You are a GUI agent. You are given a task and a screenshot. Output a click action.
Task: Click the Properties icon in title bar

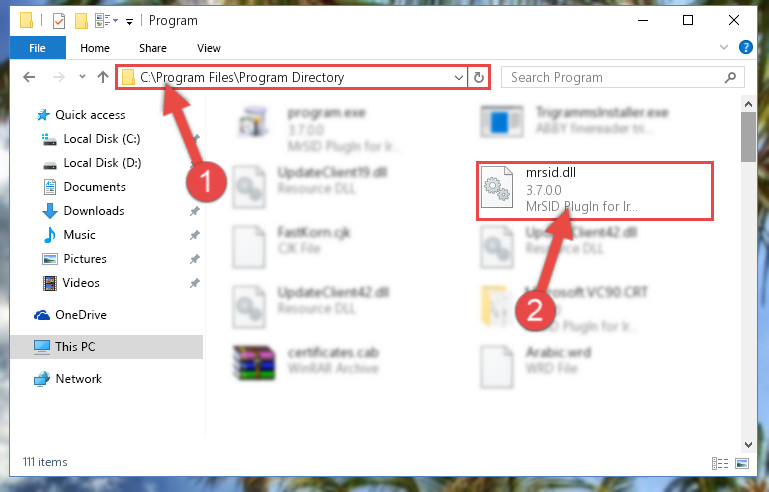click(x=59, y=21)
